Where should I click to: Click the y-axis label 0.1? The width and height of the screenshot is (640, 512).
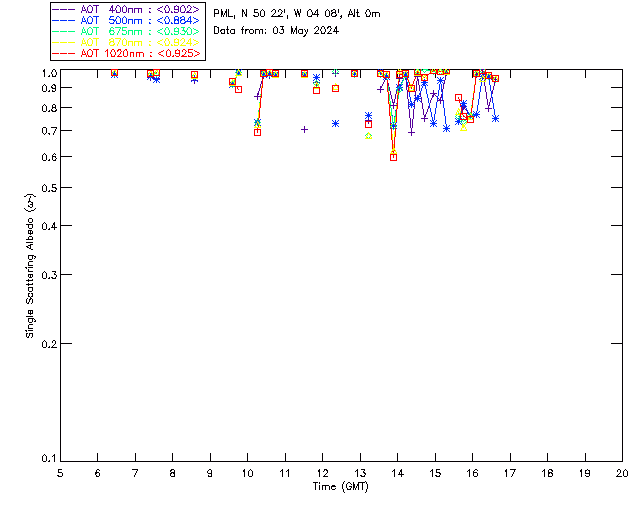tap(49, 459)
